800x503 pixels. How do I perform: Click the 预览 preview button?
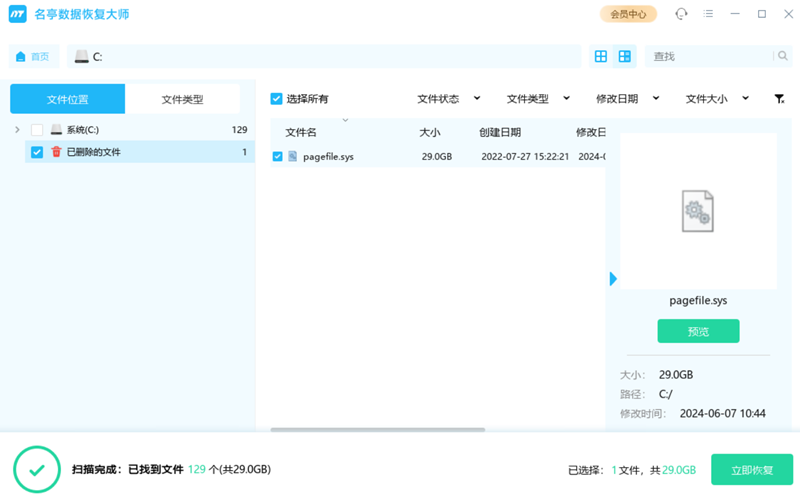click(698, 331)
